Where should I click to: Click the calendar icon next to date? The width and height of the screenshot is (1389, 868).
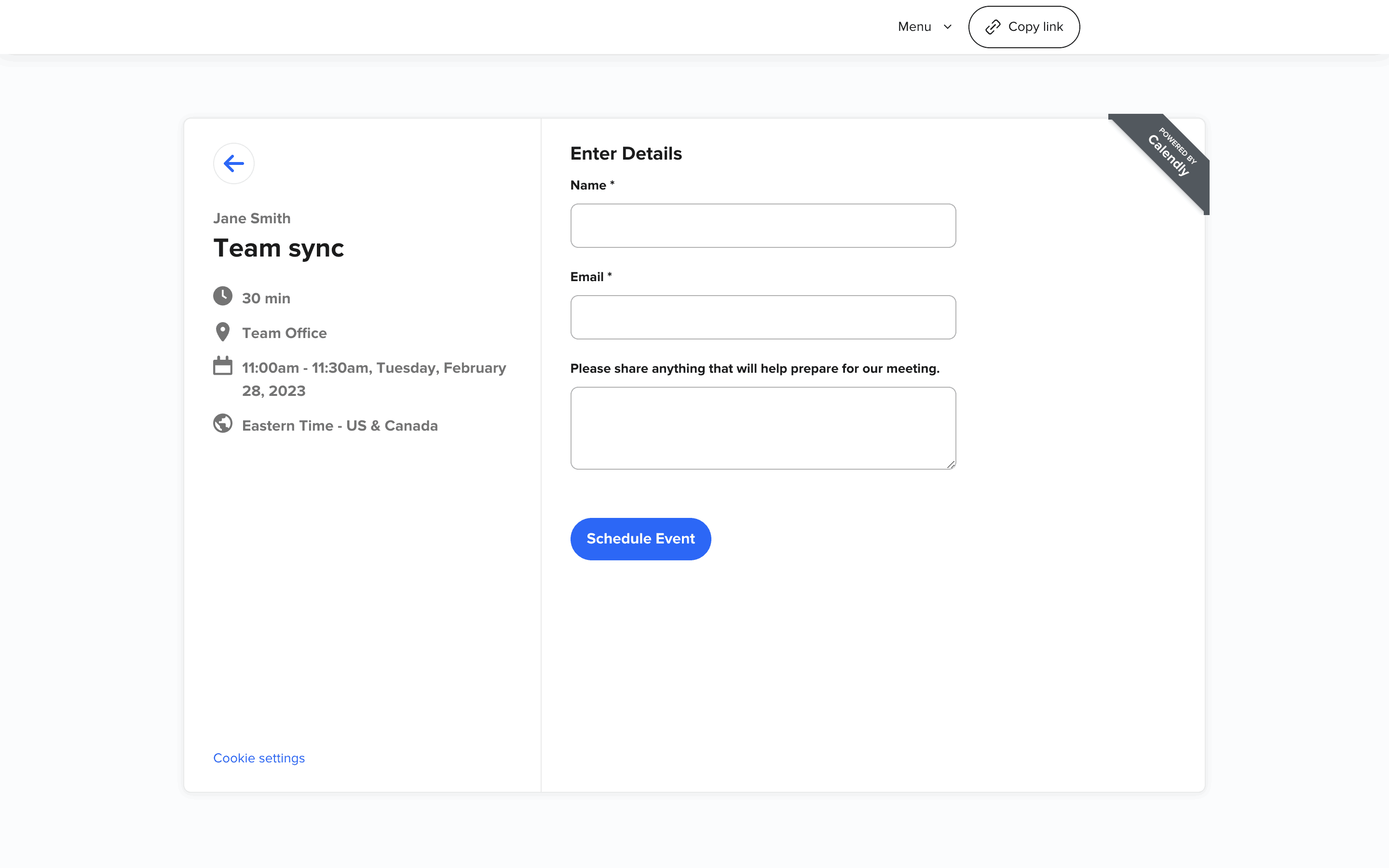223,366
